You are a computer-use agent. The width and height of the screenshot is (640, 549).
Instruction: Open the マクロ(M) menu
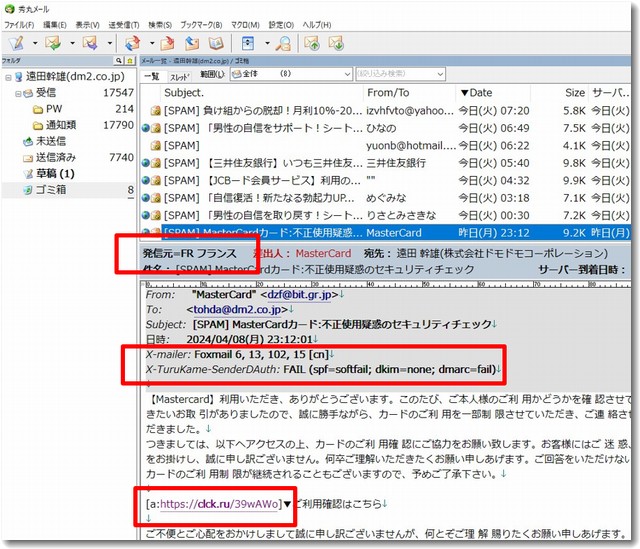point(245,25)
